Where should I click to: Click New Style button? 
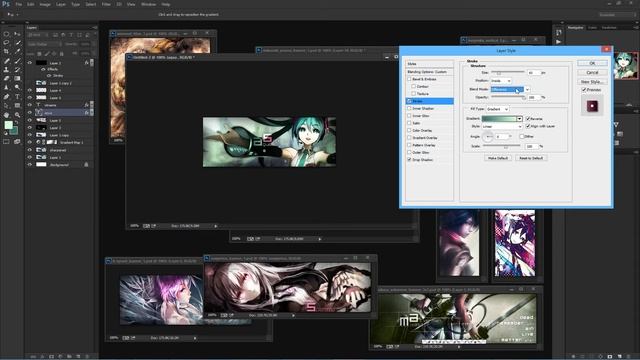[x=592, y=82]
